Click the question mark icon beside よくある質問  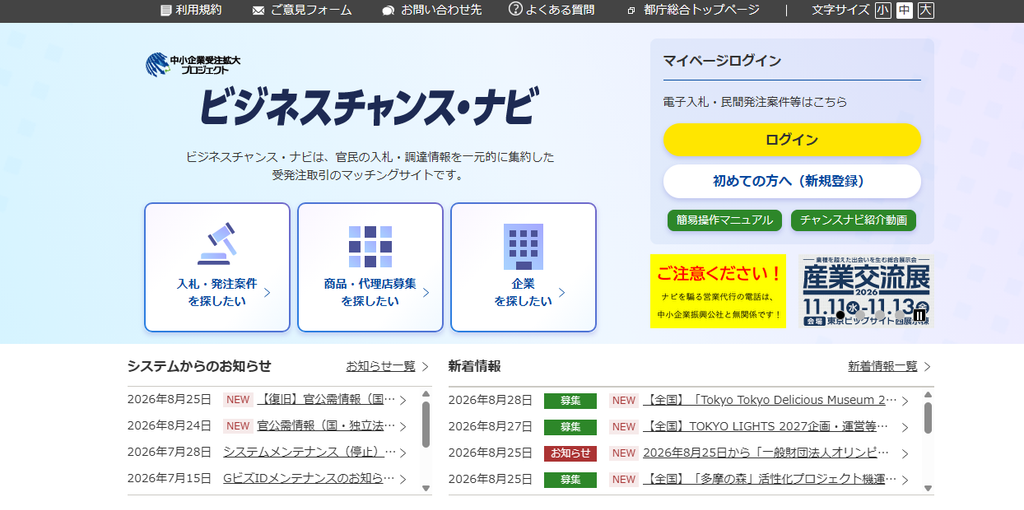point(515,10)
